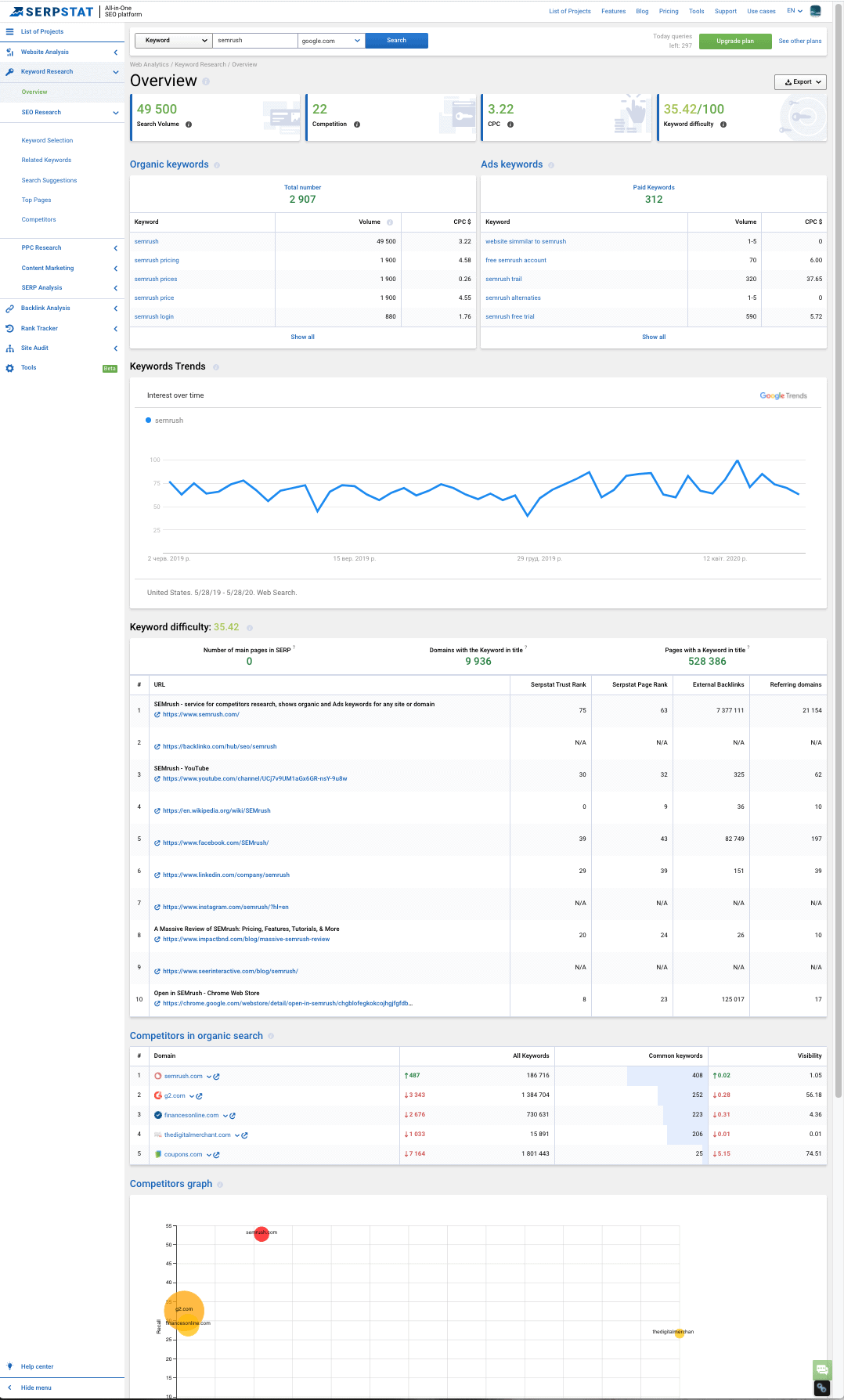
Task: Click the Keyword Research key icon
Action: (x=9, y=72)
